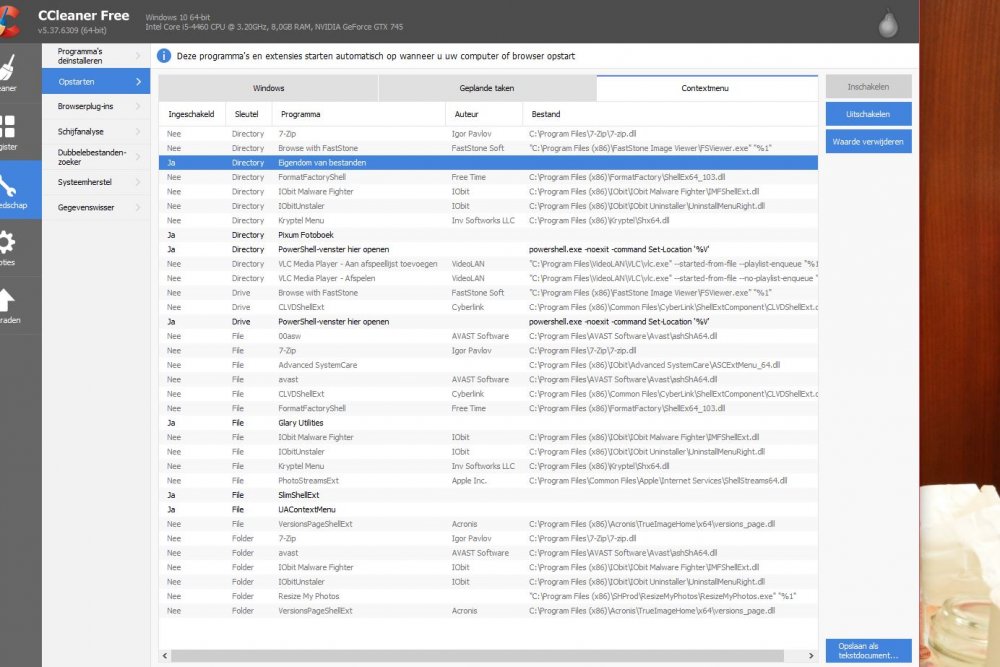Switch to the Geplande taken tab
The width and height of the screenshot is (1000, 667).
(x=487, y=88)
